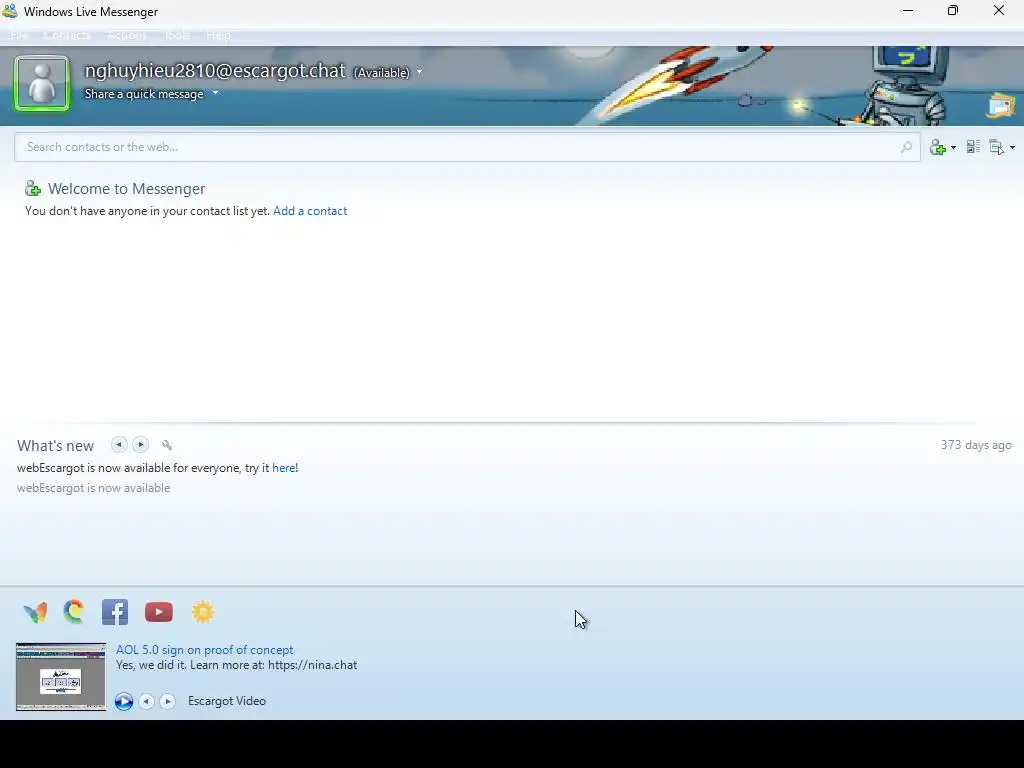This screenshot has width=1024, height=768.
Task: Open AOL 5.0 sign on proof of concept link
Action: click(x=204, y=650)
